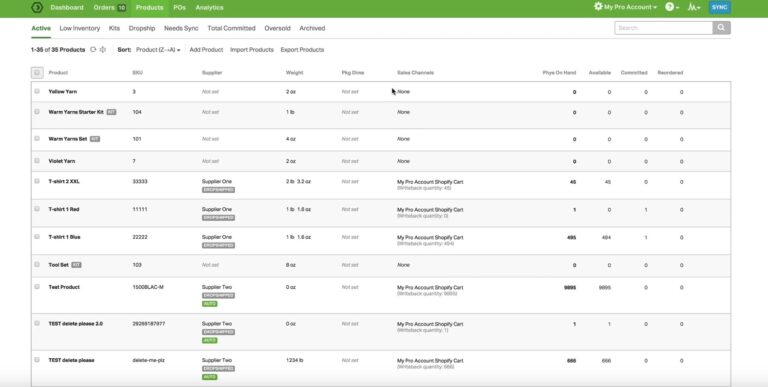Viewport: 768px width, 387px height.
Task: Click the refresh list icon
Action: [x=93, y=49]
